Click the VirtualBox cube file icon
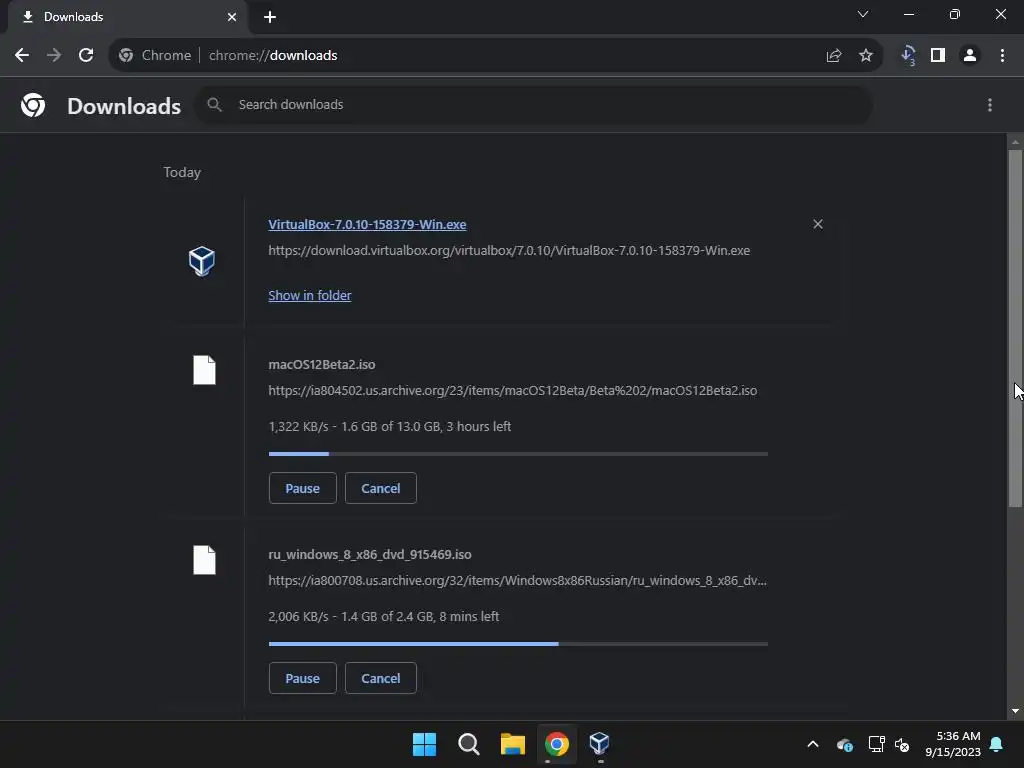This screenshot has height=768, width=1024. pyautogui.click(x=202, y=261)
